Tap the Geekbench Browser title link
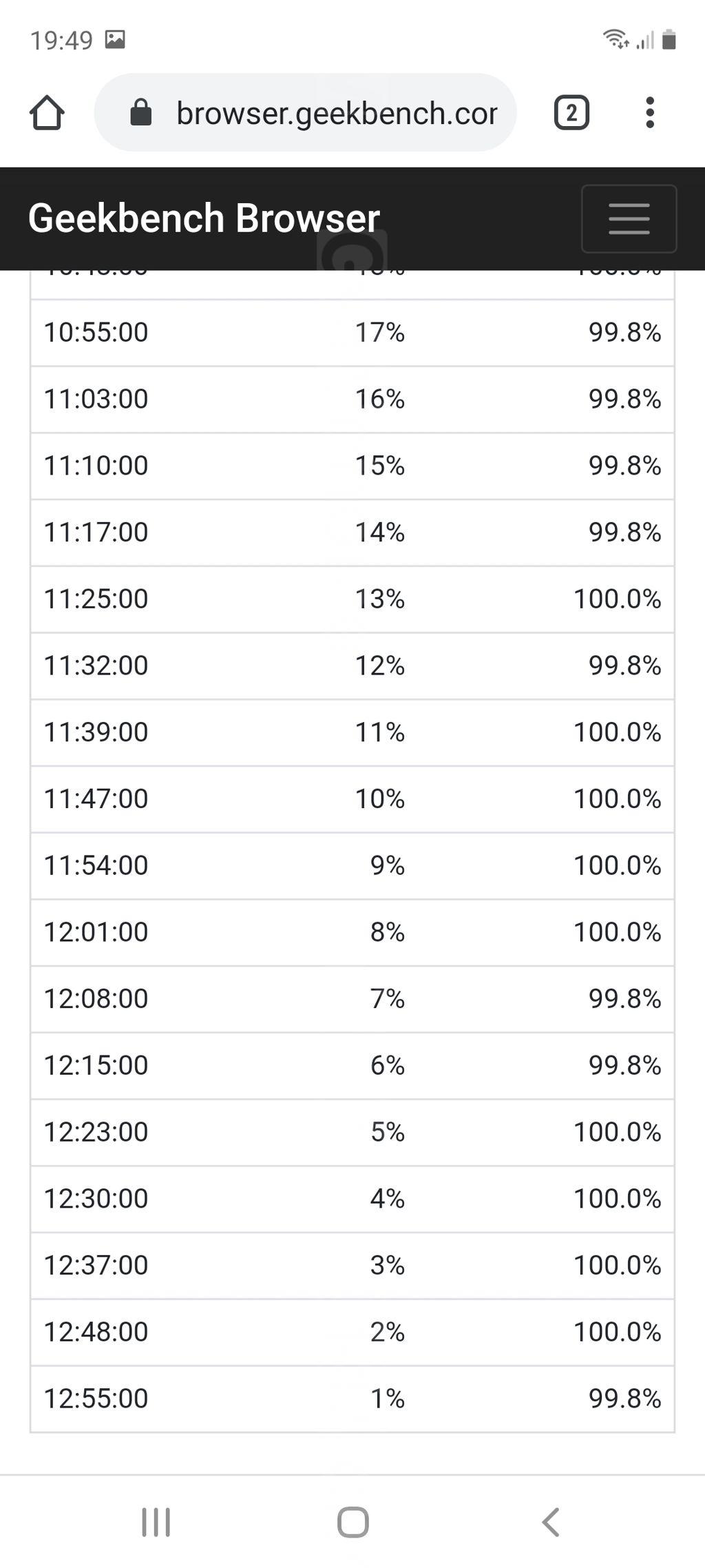705x1568 pixels. coord(204,218)
